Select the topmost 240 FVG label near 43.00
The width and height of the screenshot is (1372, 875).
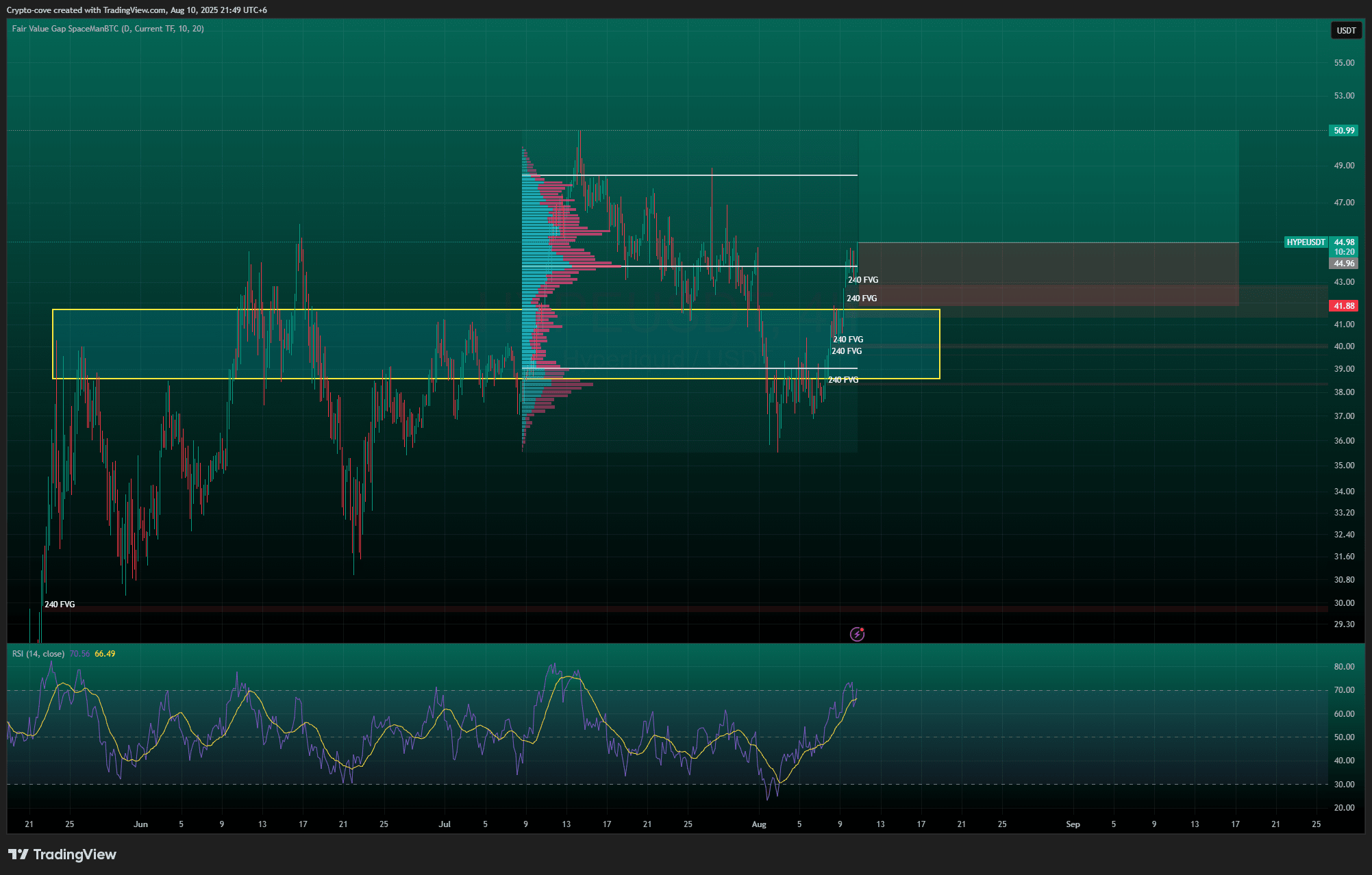[x=863, y=280]
